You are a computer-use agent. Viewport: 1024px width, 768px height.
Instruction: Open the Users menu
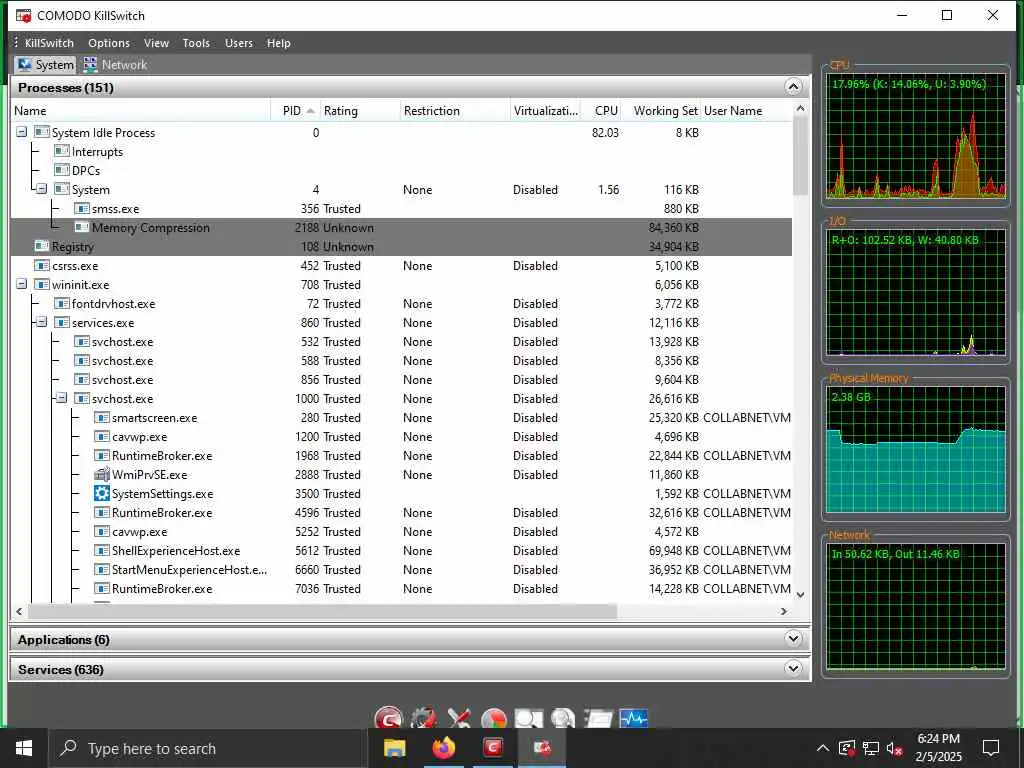238,43
